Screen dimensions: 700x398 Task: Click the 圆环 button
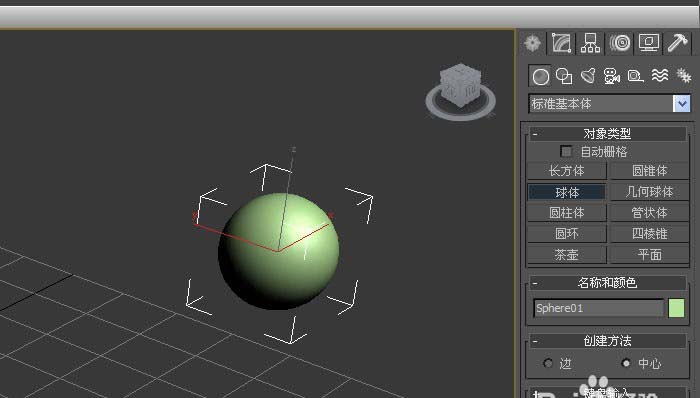click(567, 234)
